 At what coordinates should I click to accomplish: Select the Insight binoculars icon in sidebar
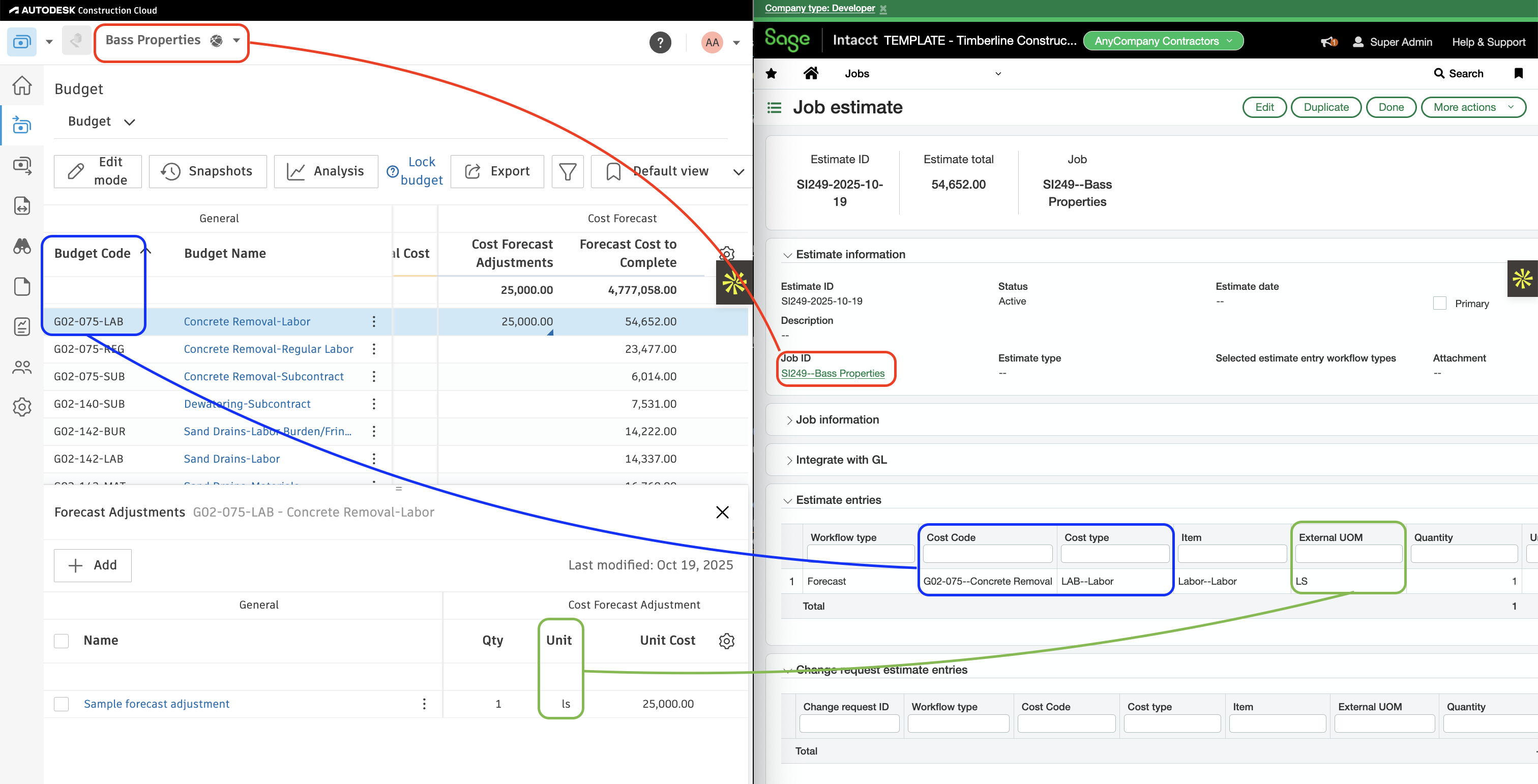(x=22, y=247)
